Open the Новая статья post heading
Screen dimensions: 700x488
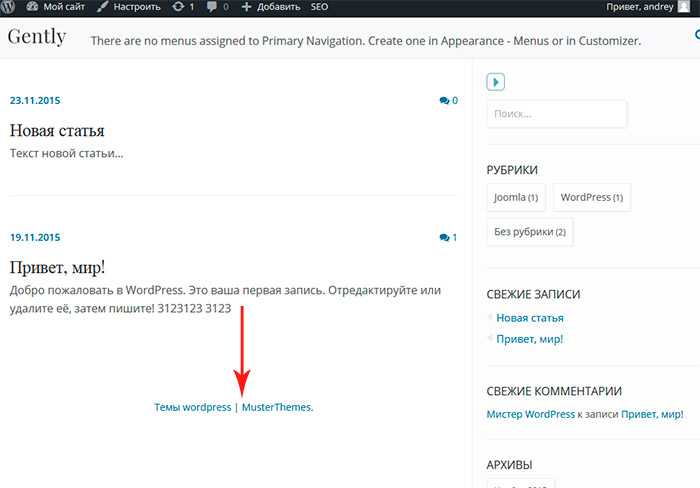(57, 130)
